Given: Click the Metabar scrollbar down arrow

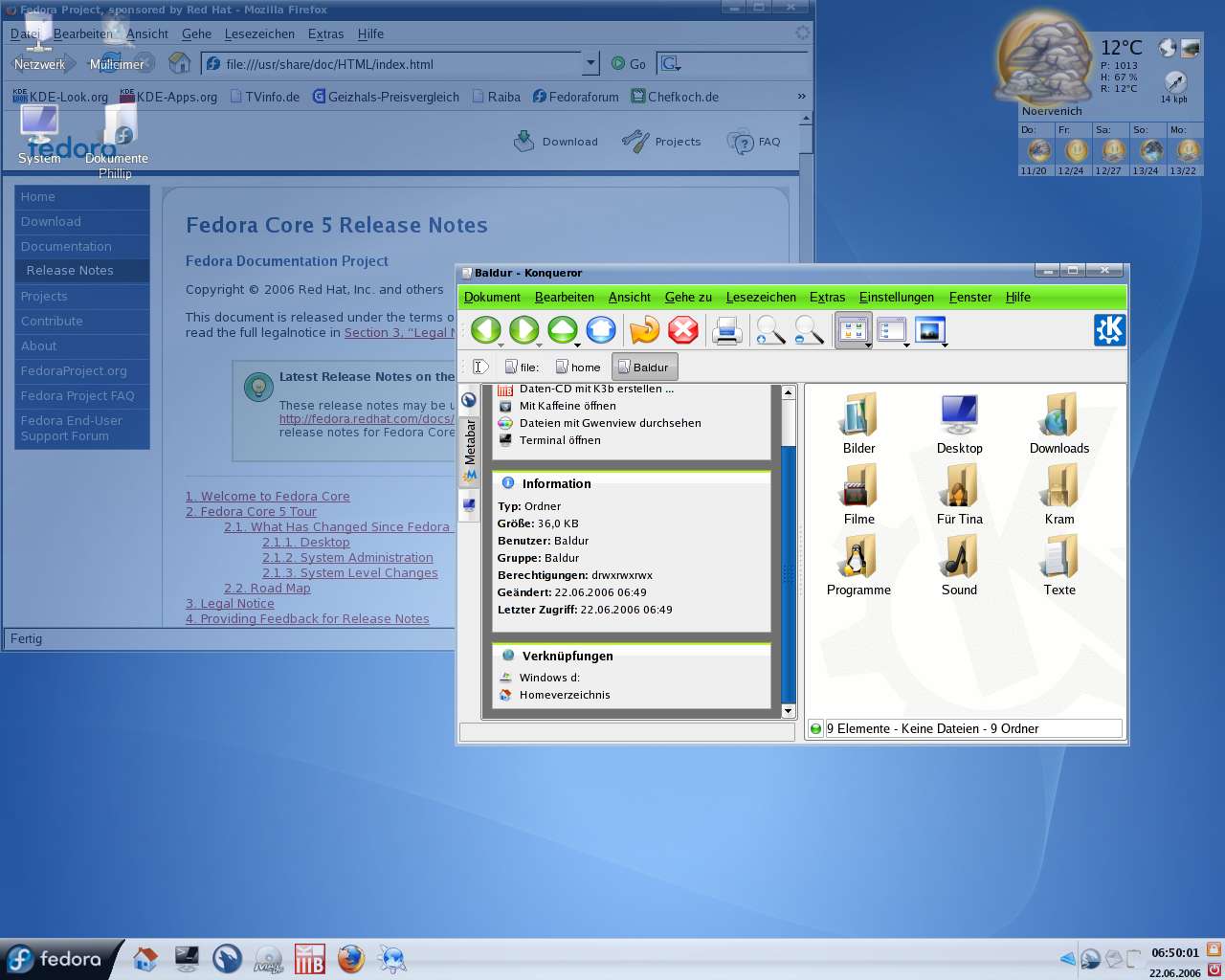Looking at the screenshot, I should click(x=789, y=711).
